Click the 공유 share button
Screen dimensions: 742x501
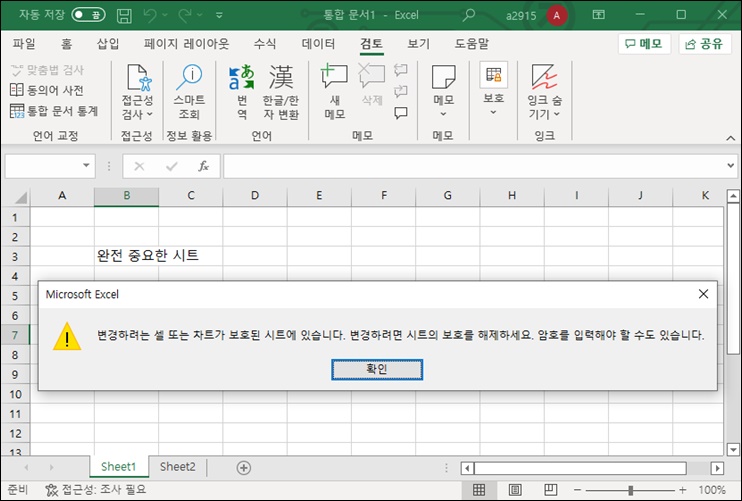coord(705,44)
